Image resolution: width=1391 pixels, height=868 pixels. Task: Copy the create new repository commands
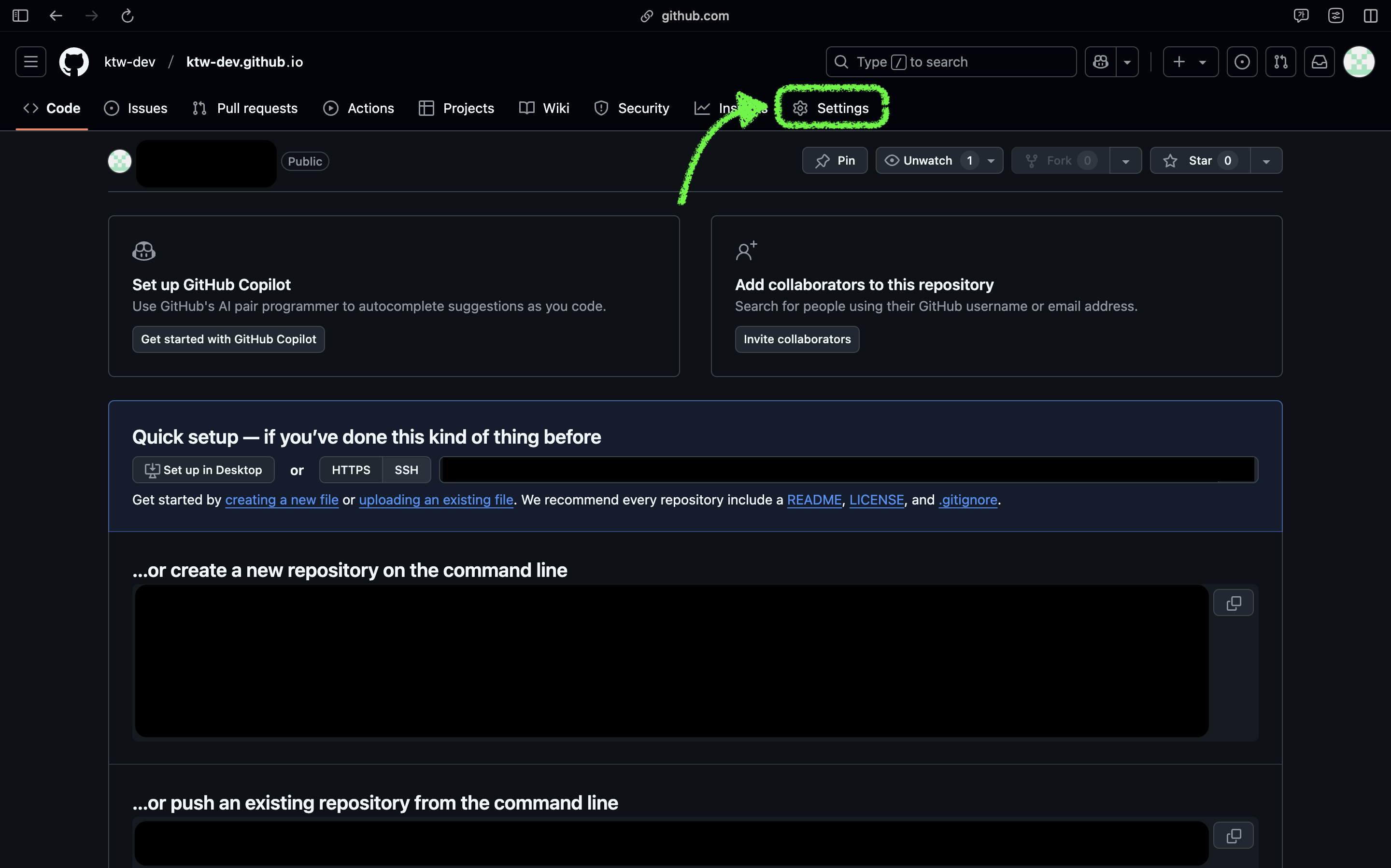coord(1233,603)
